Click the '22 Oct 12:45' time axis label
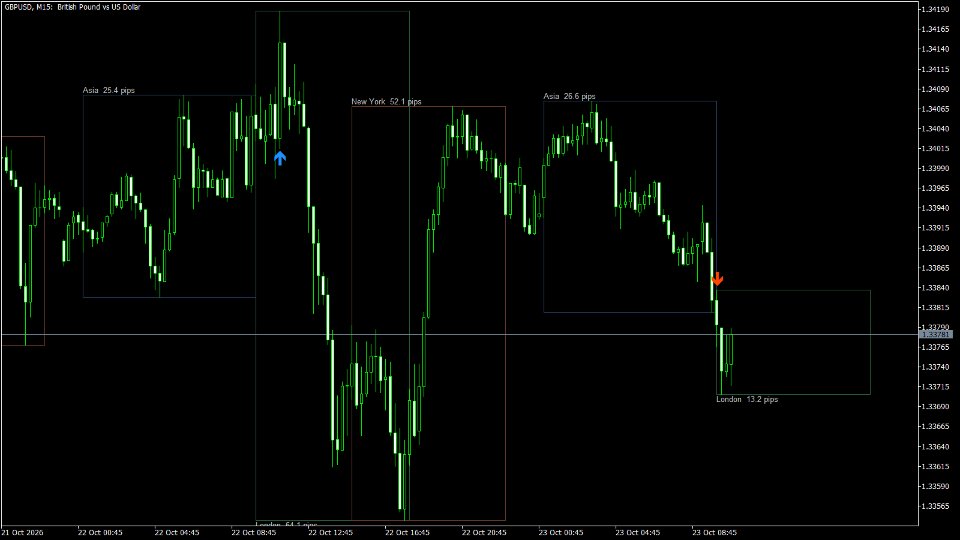The width and height of the screenshot is (960, 540). tap(331, 533)
